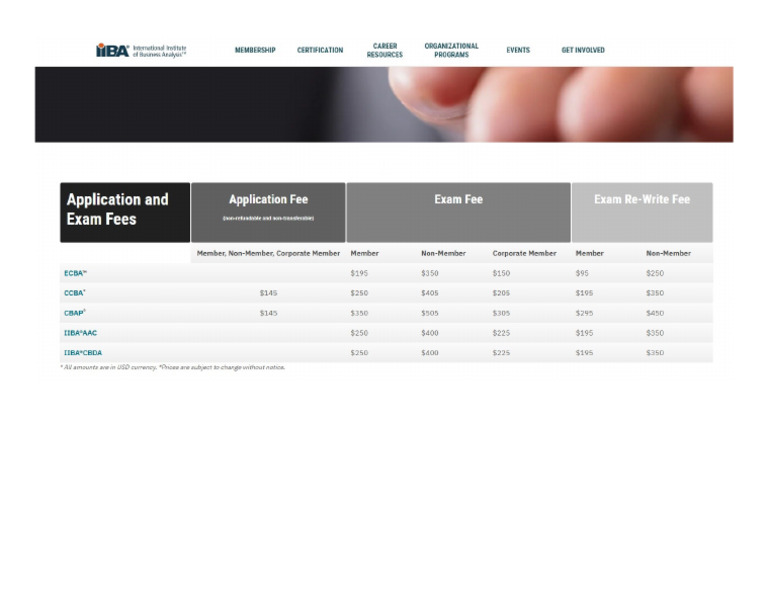Viewport: 768px width, 594px height.
Task: Click CBAP member exam fee $350
Action: click(359, 313)
